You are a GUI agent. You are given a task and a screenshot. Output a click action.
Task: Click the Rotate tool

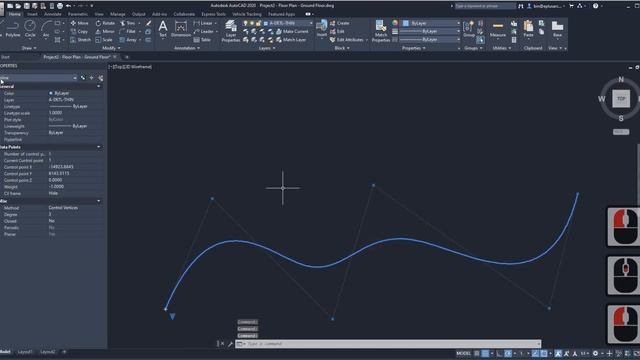coord(105,23)
